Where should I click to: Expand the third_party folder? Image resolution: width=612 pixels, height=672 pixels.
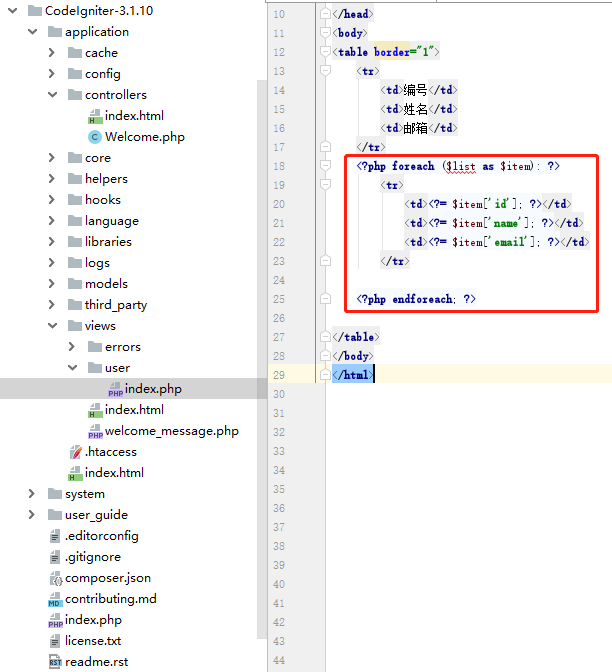point(52,304)
